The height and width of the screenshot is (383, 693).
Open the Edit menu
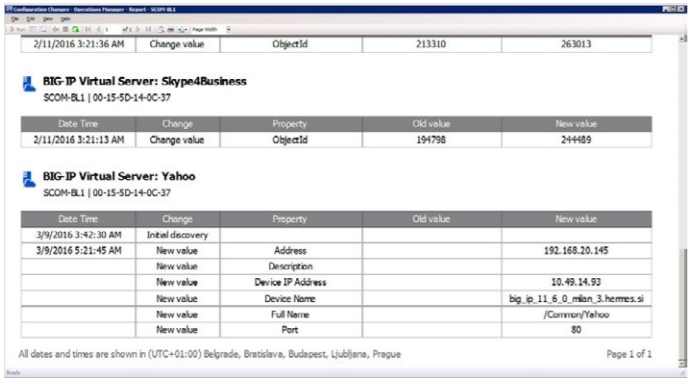pos(30,19)
